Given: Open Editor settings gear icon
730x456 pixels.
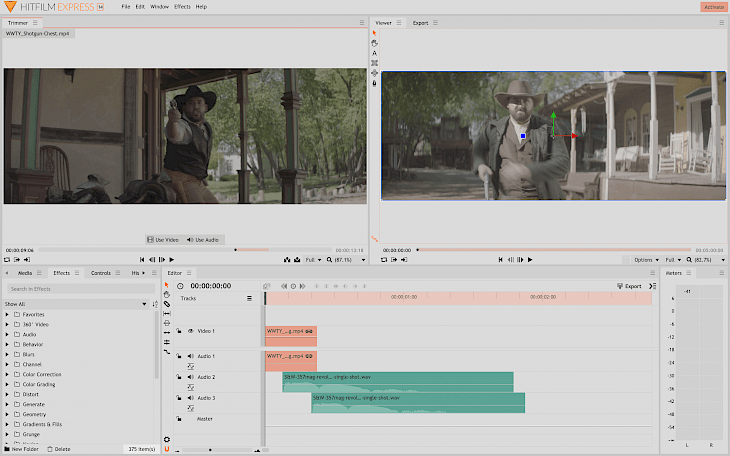Looking at the screenshot, I should click(x=167, y=439).
